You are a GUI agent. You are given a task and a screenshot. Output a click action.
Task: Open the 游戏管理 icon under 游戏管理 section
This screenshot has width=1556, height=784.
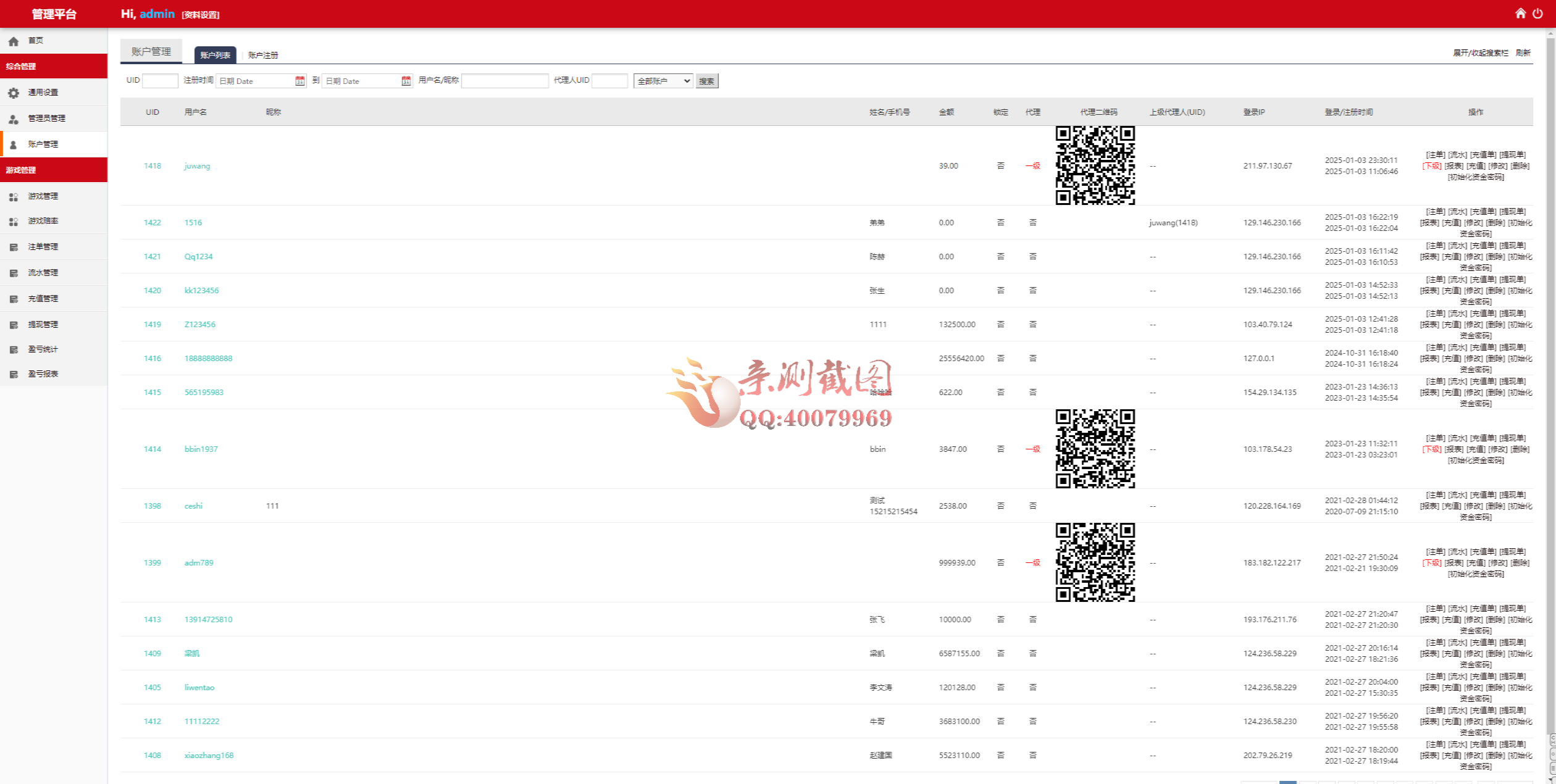[x=14, y=196]
